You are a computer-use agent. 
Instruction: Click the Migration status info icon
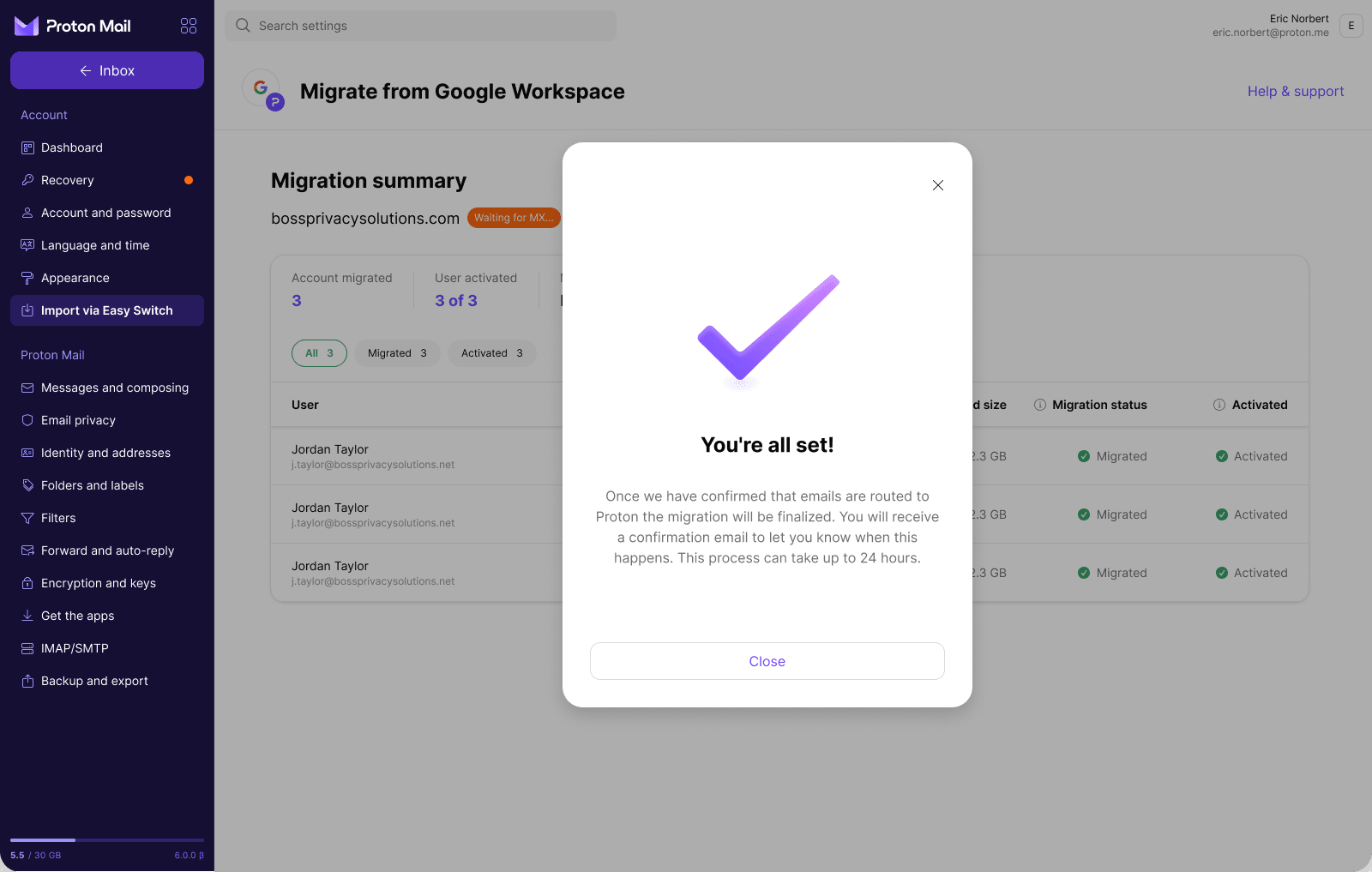point(1040,405)
